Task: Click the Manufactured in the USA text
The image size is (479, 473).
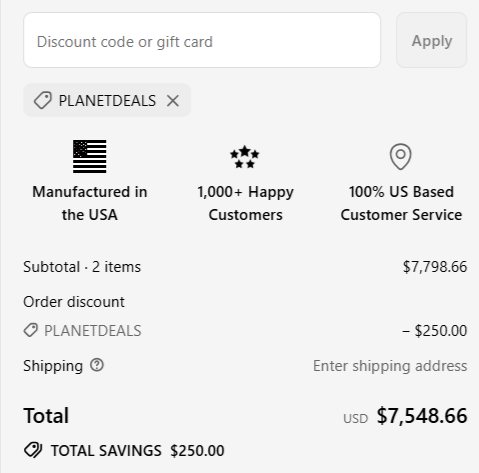Action: point(90,203)
